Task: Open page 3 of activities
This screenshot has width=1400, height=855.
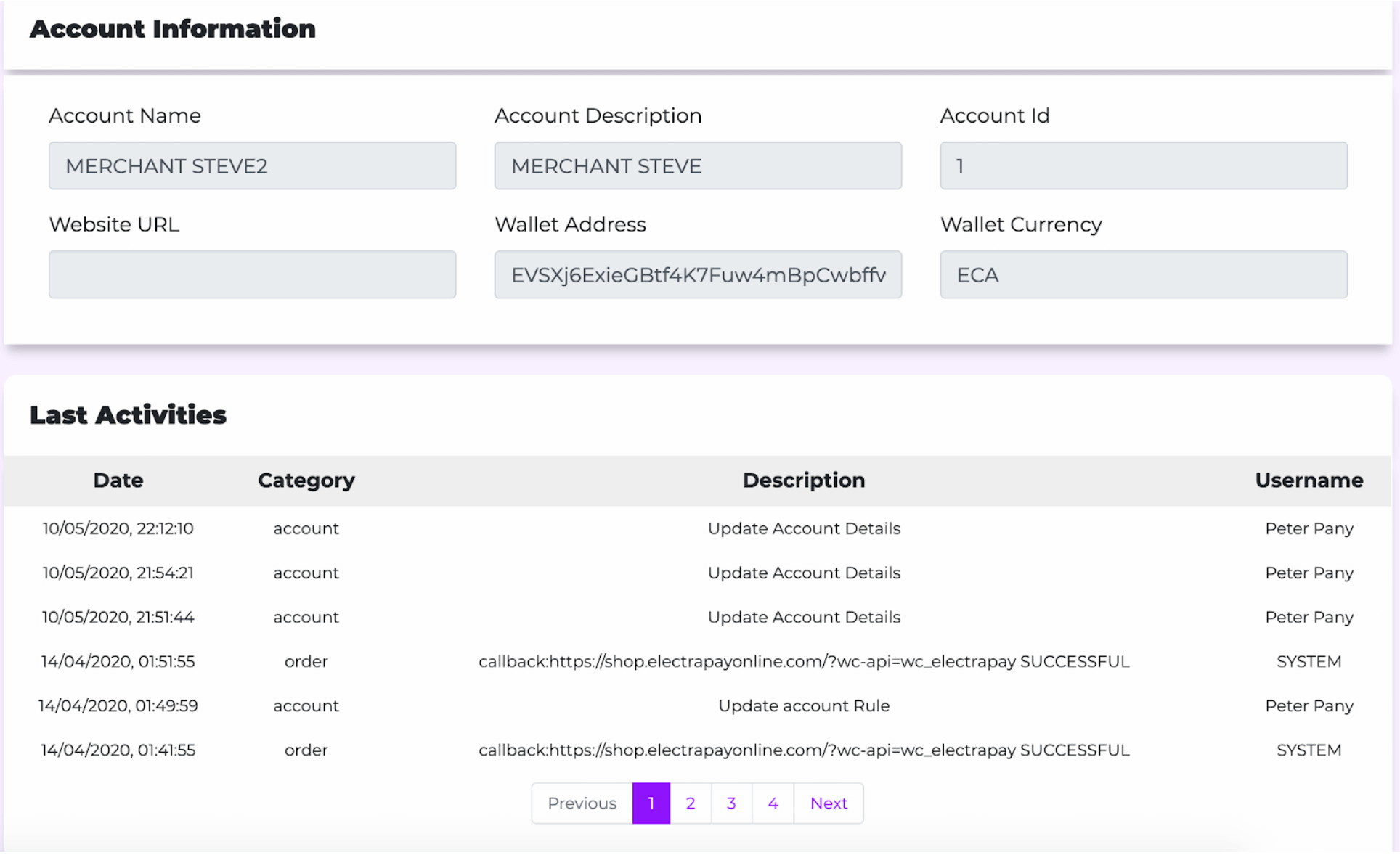Action: (x=731, y=803)
